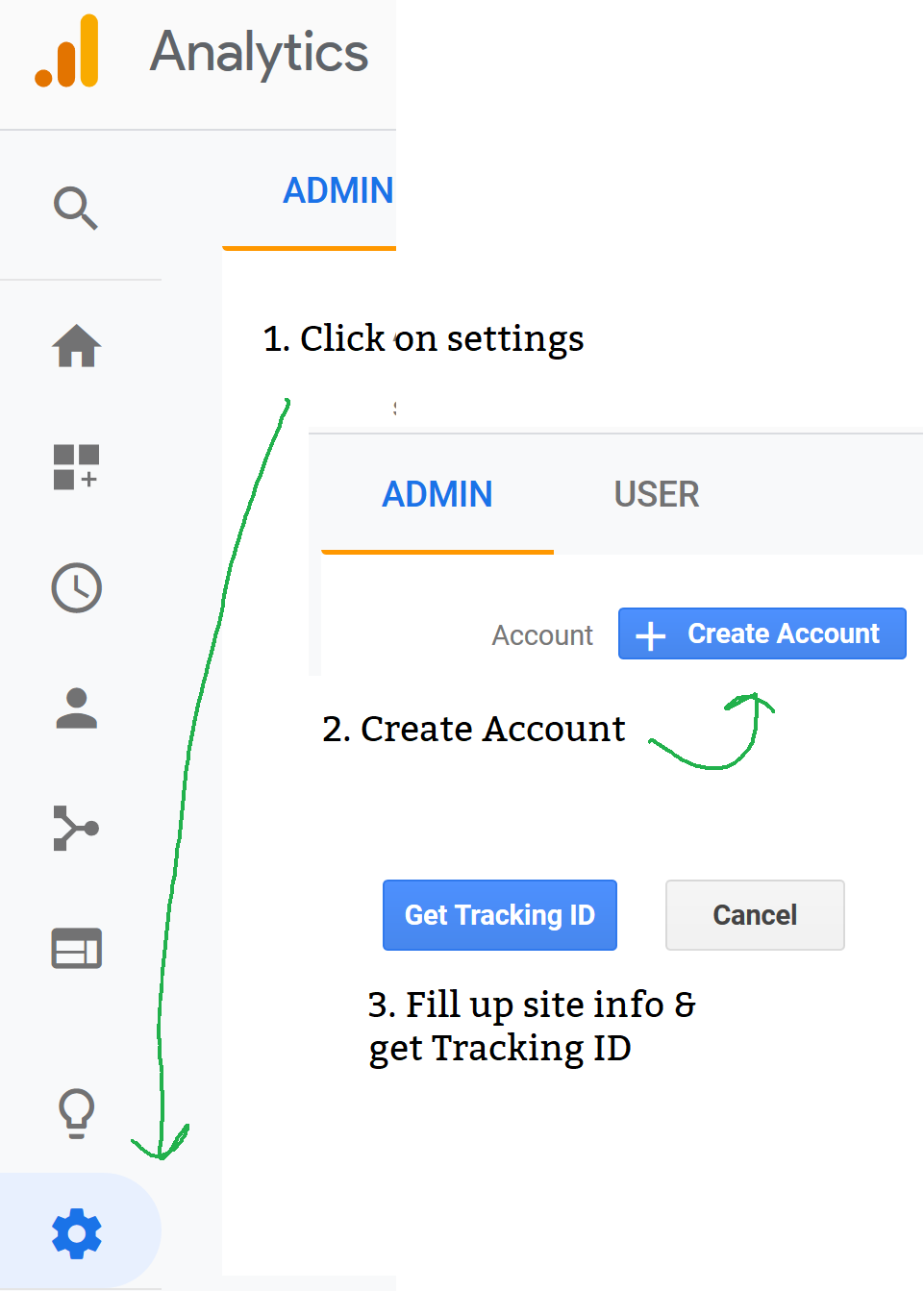Screen dimensions: 924x1291
Task: Open the Attribution branching icon
Action: (77, 829)
